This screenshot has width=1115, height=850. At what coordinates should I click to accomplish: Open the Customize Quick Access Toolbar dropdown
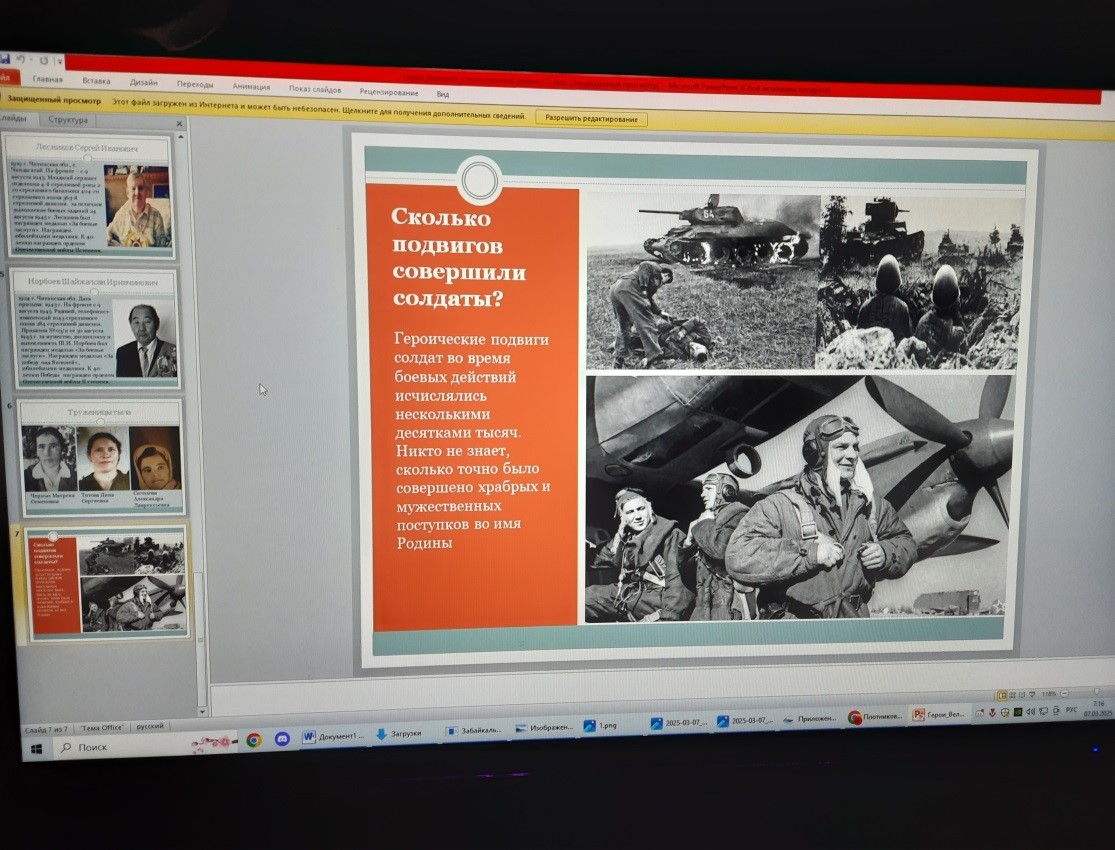60,62
